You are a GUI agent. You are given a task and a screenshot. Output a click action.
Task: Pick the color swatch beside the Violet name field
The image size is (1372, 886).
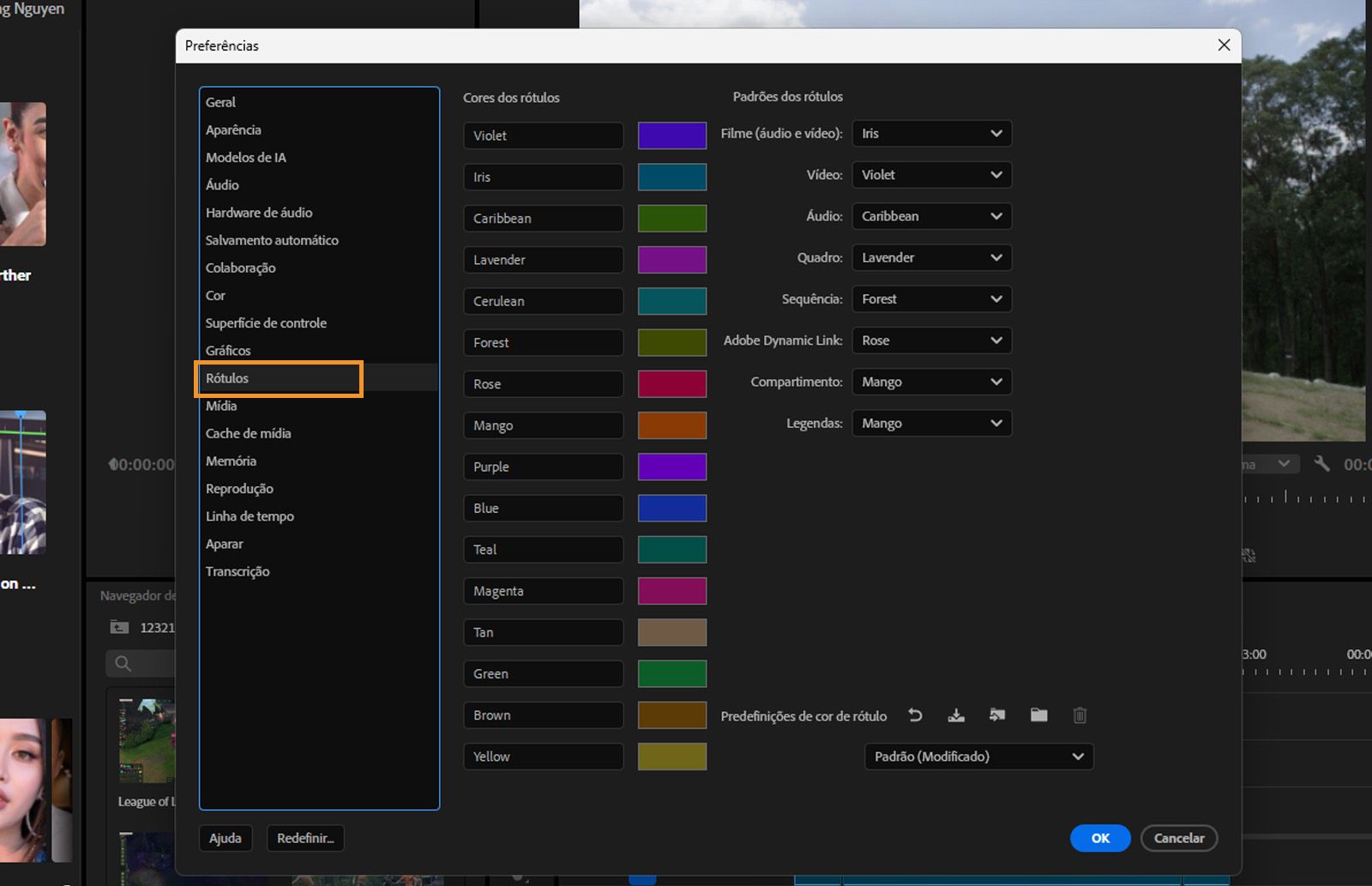tap(672, 136)
